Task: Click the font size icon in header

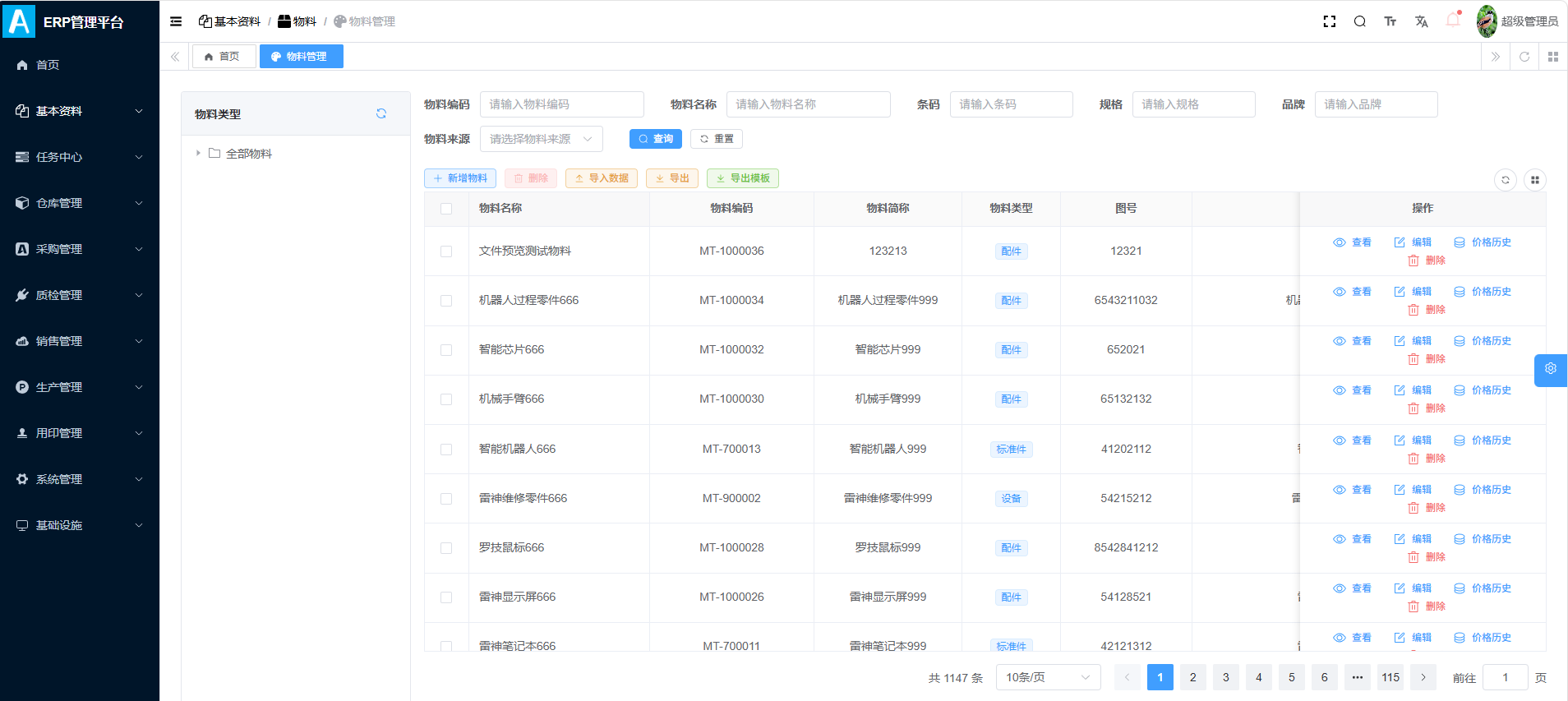Action: coord(1390,21)
